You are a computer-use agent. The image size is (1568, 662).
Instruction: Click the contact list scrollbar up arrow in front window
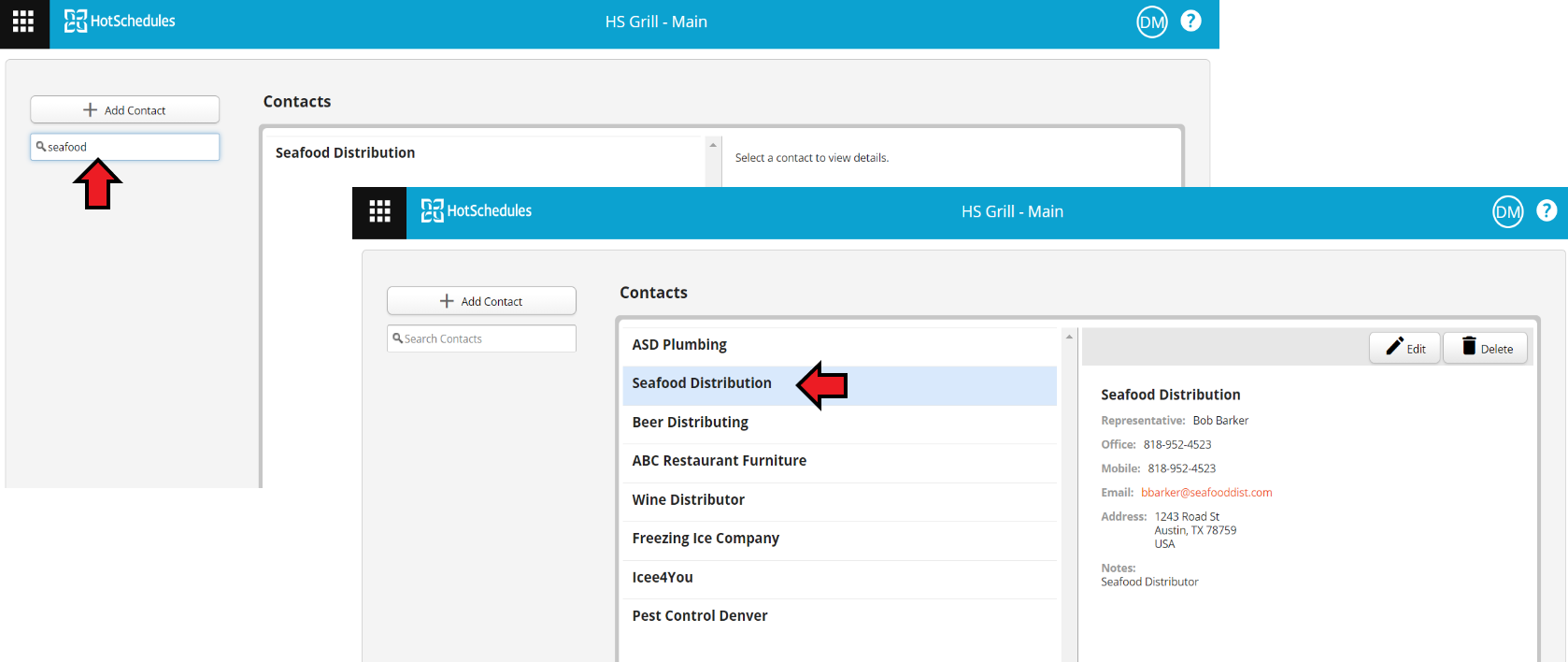point(1069,337)
